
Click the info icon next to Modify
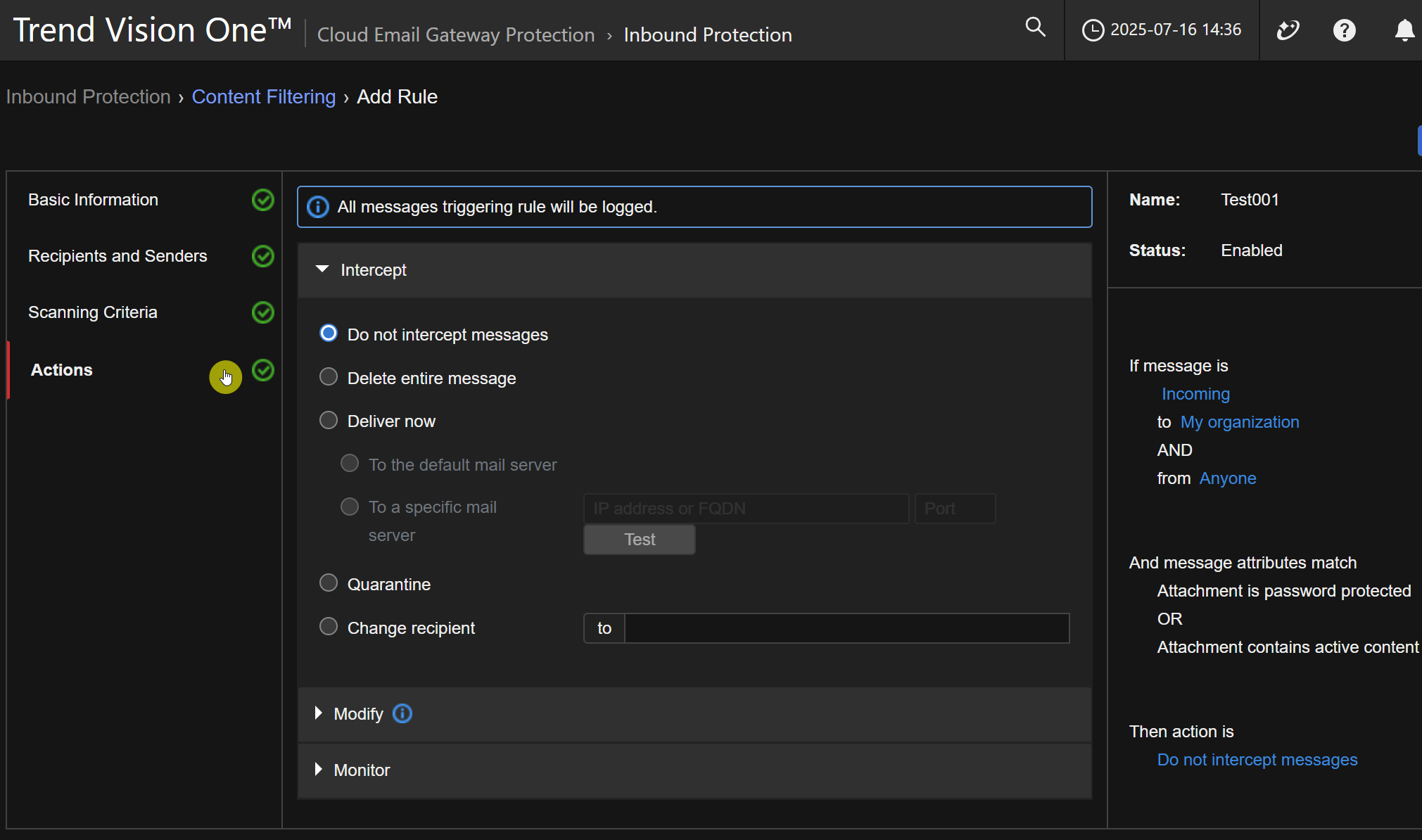pos(402,713)
